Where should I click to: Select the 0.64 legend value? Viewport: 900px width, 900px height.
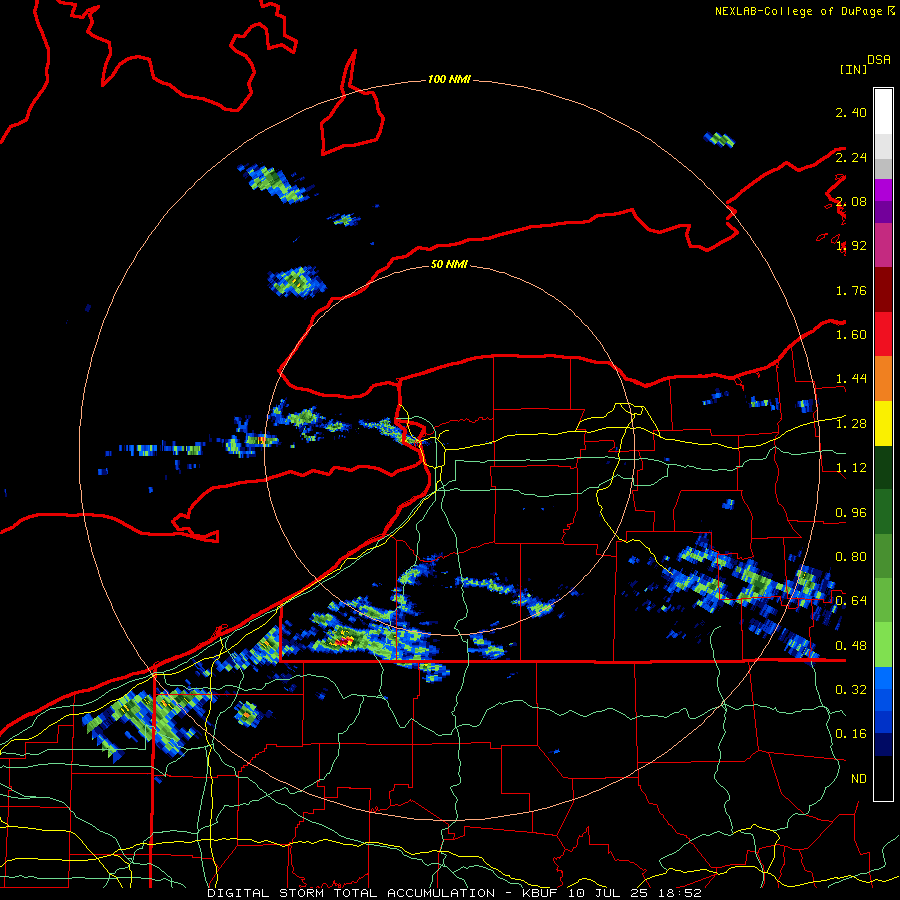pyautogui.click(x=851, y=601)
